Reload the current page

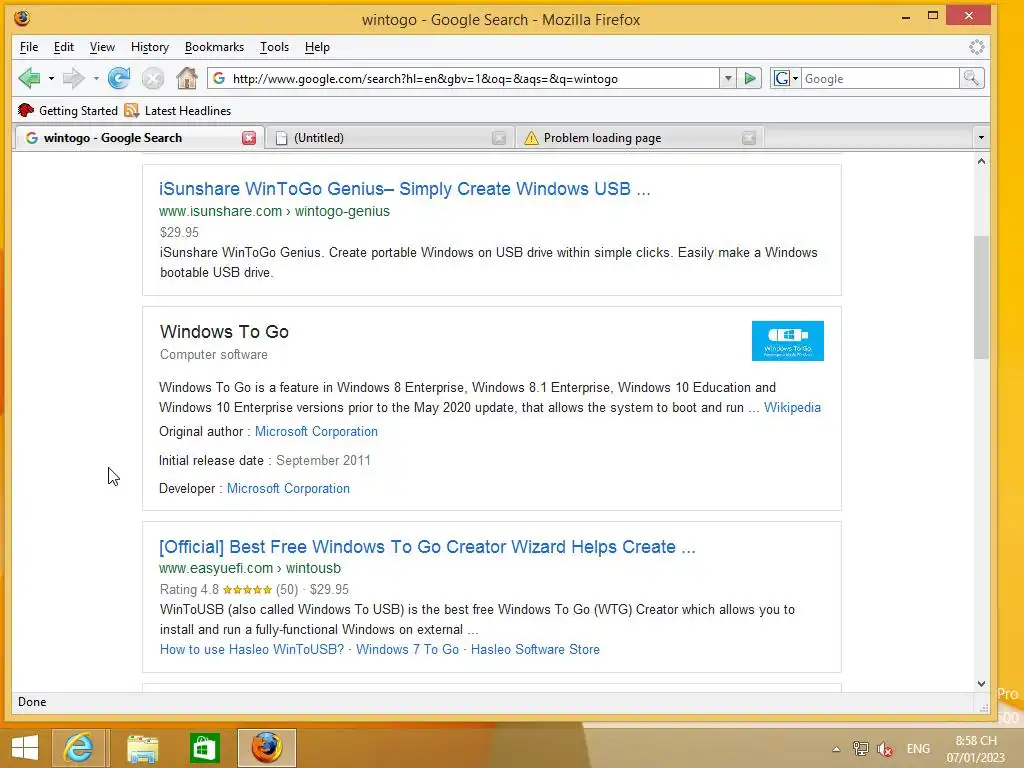tap(119, 78)
